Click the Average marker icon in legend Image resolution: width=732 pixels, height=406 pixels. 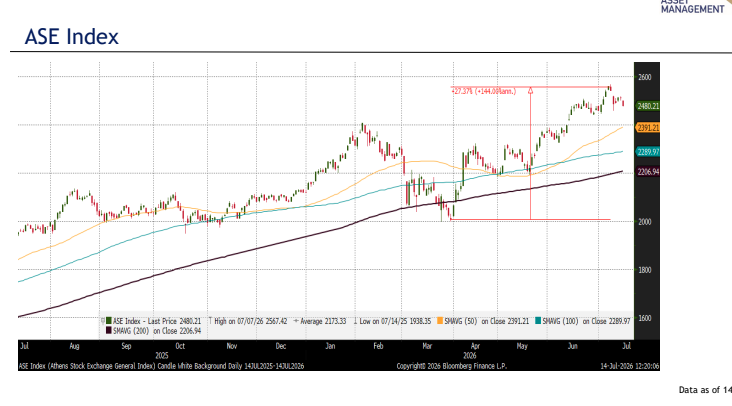(x=296, y=321)
